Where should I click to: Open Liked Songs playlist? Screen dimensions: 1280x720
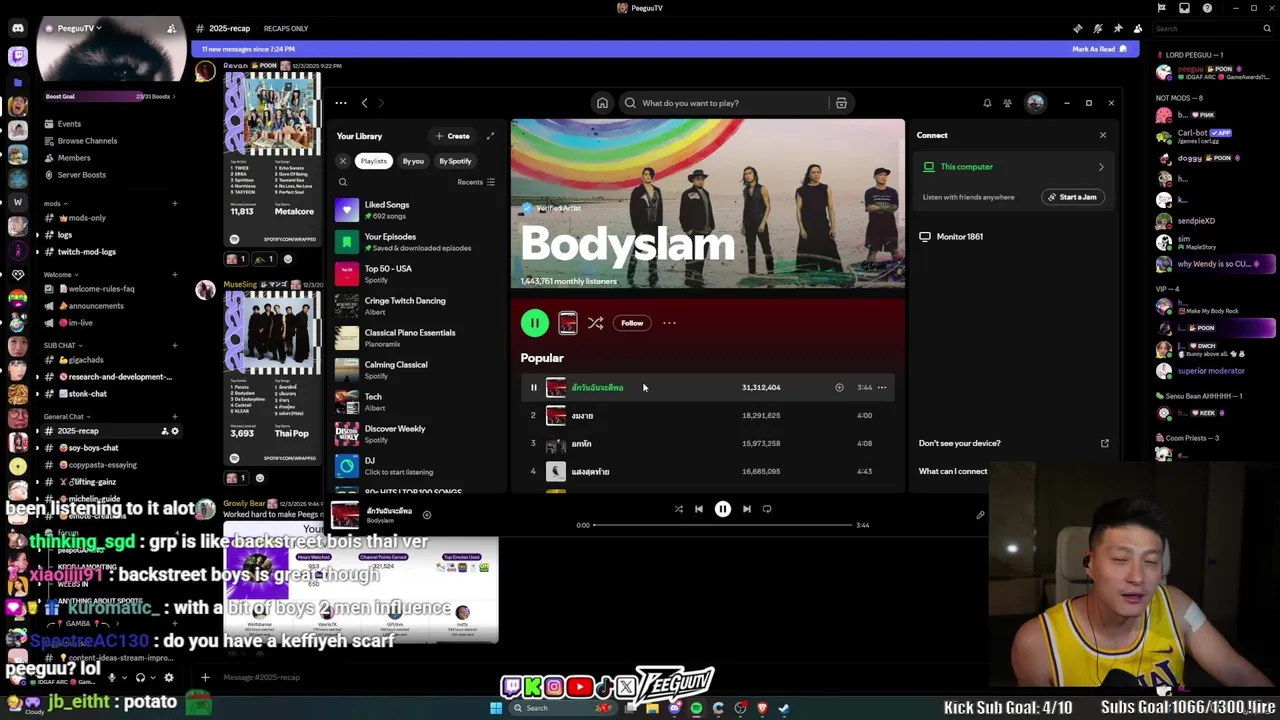(417, 210)
